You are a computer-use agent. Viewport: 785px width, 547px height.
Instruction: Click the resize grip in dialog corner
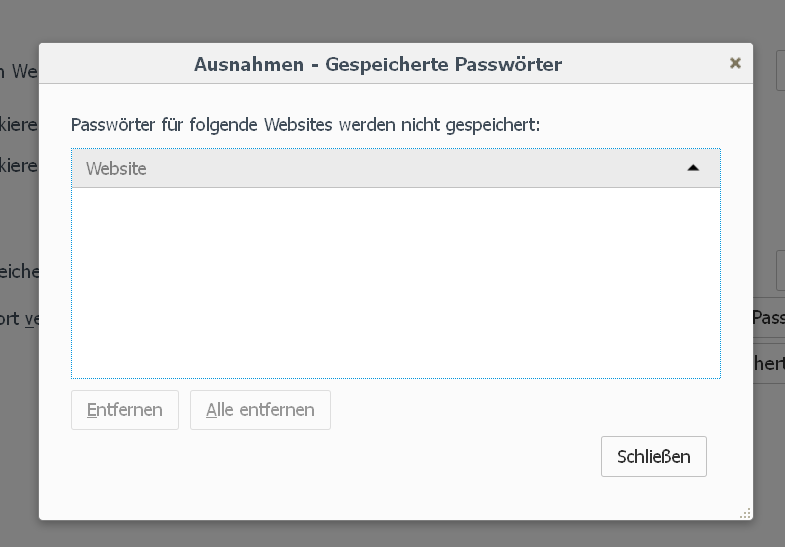point(745,513)
